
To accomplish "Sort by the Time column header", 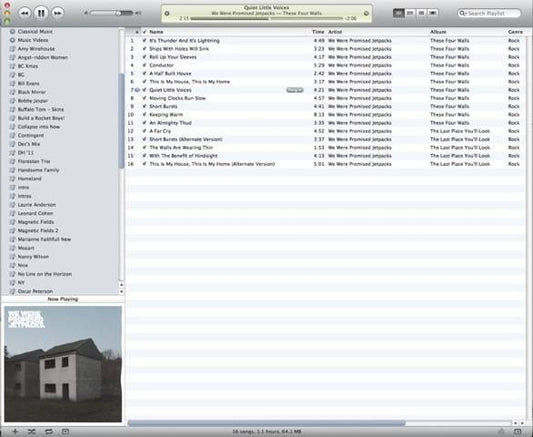I will click(x=318, y=32).
